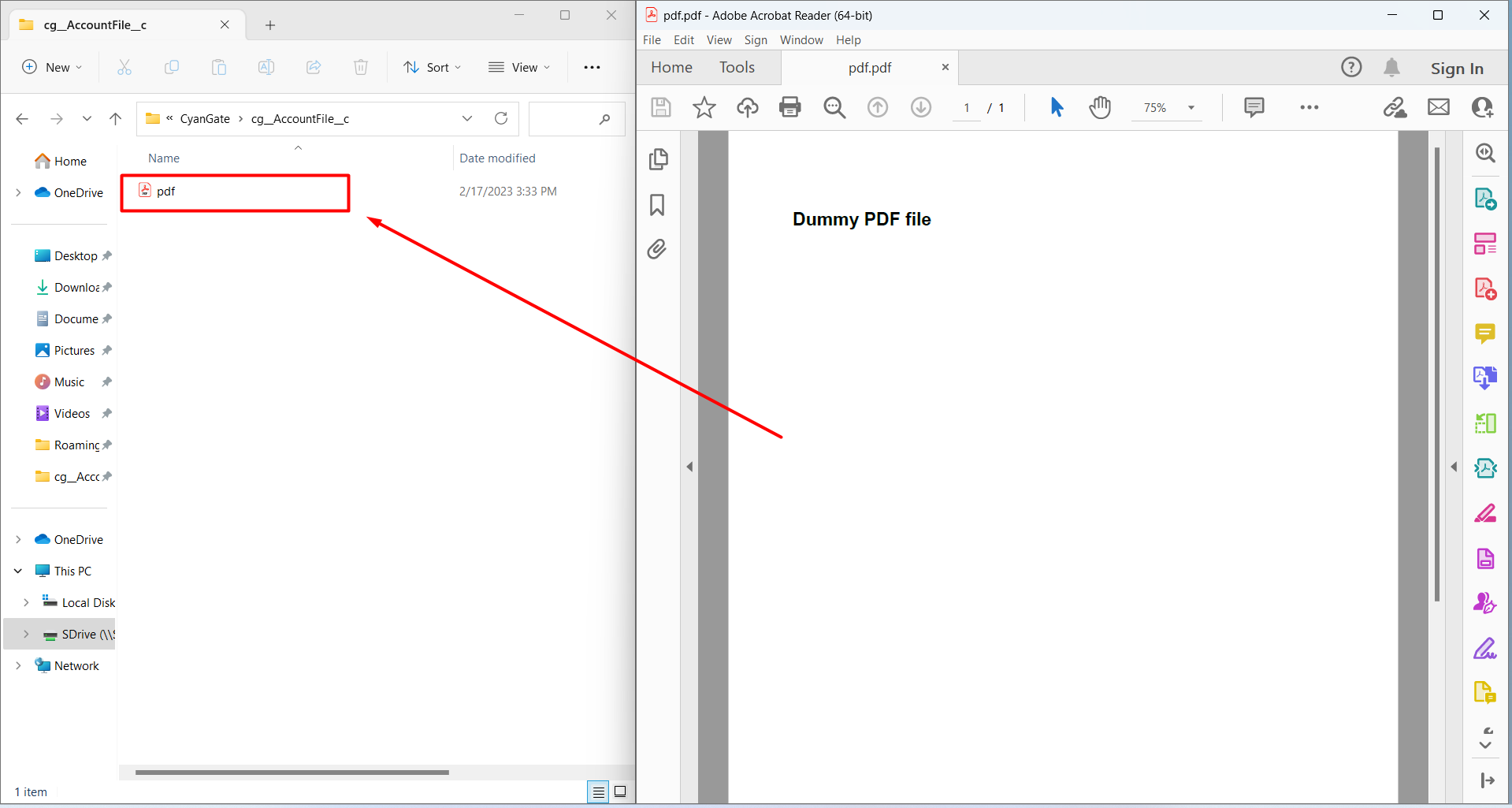This screenshot has height=808, width=1512.
Task: Click the Sign In button
Action: click(x=1456, y=69)
